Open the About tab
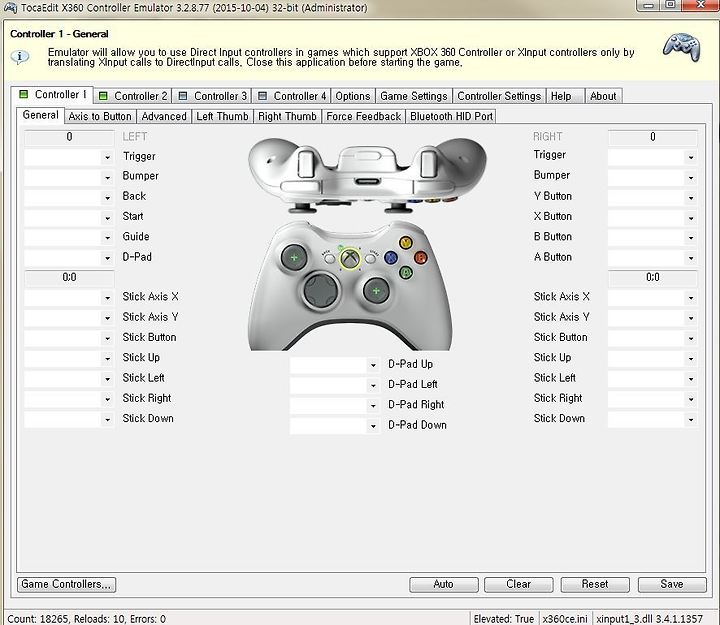Image resolution: width=720 pixels, height=625 pixels. [x=603, y=96]
